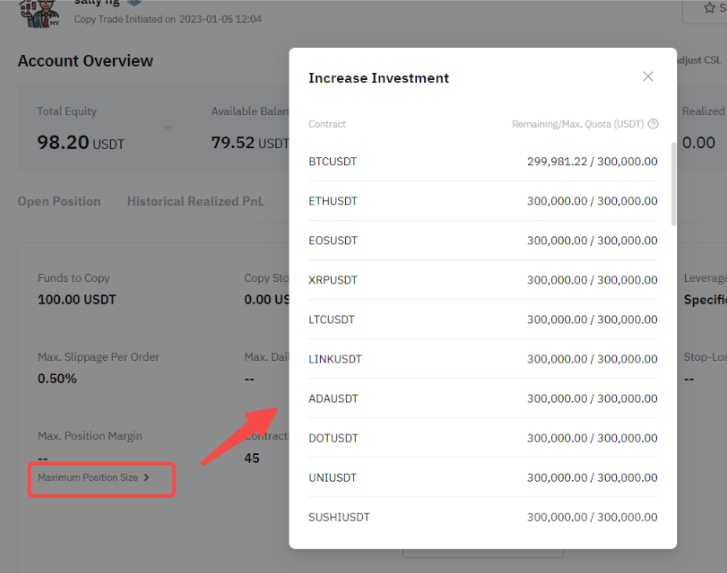The width and height of the screenshot is (727, 573).
Task: Expand Maximum Position Size chevron arrow
Action: click(x=146, y=478)
